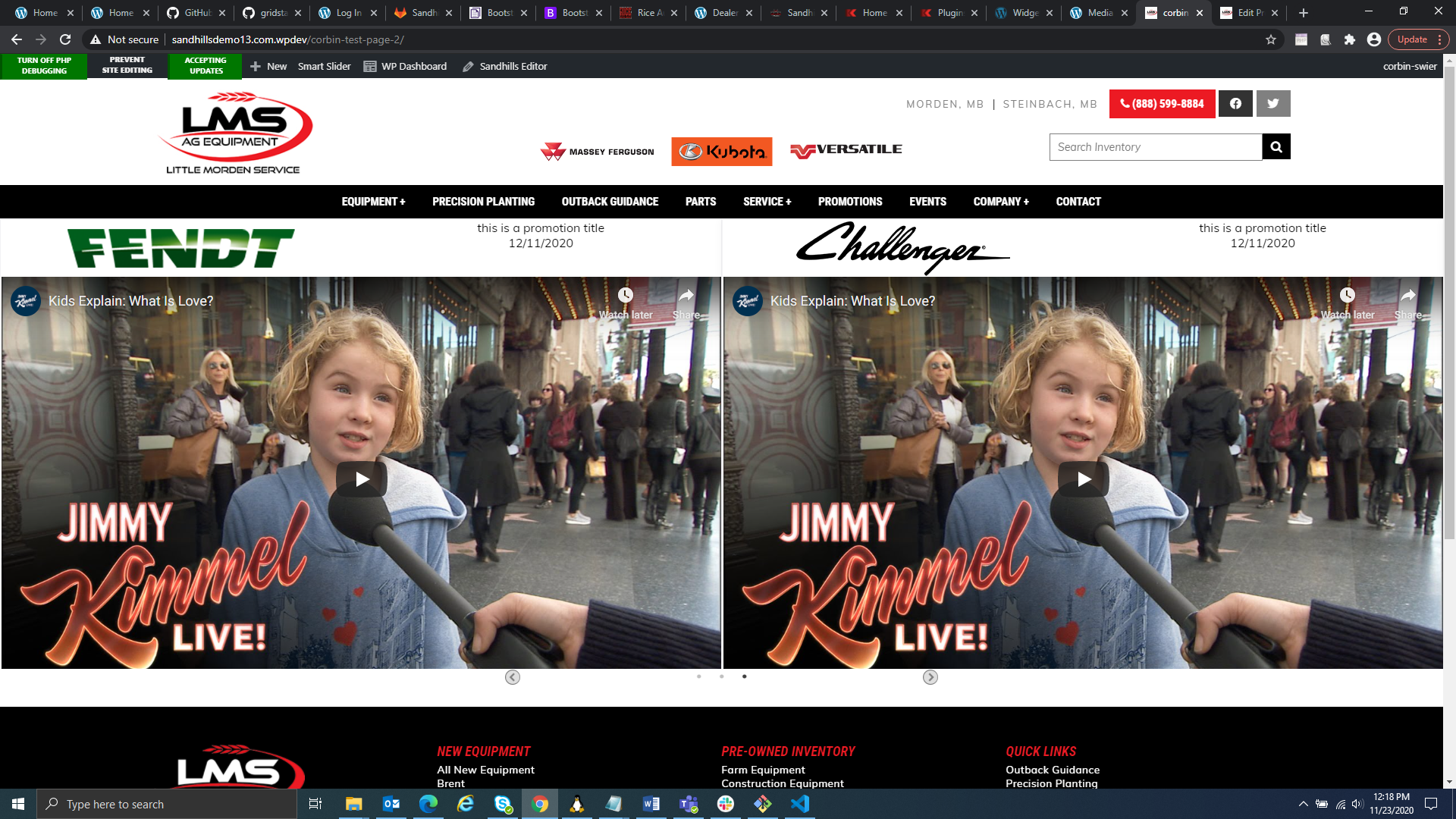The width and height of the screenshot is (1456, 819).
Task: Open Visual Studio Code from the taskbar
Action: point(800,804)
